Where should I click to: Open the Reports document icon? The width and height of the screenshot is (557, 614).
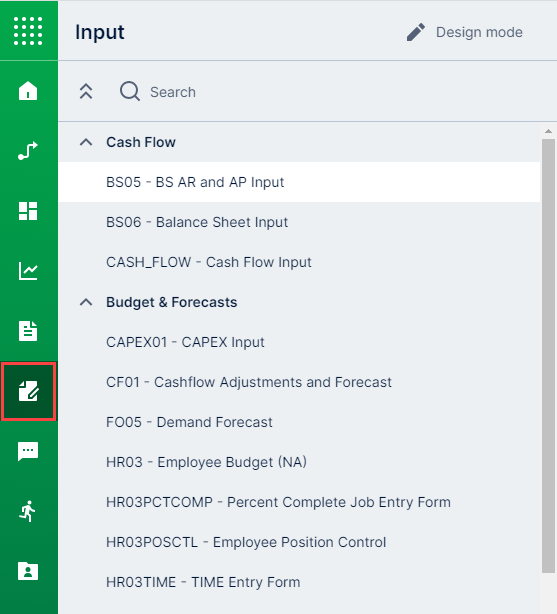(x=28, y=331)
